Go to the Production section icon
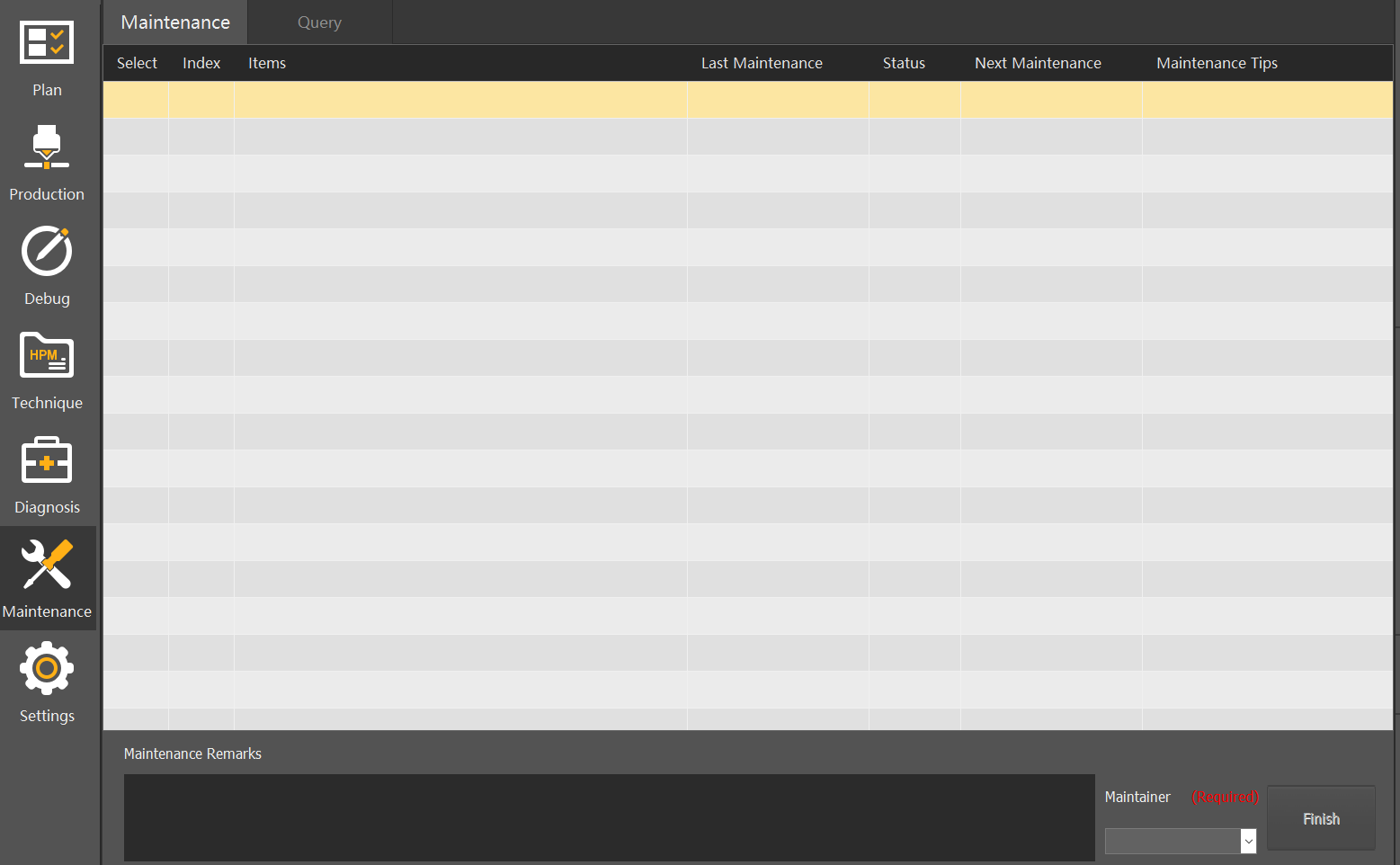Viewport: 1400px width, 865px height. click(47, 147)
